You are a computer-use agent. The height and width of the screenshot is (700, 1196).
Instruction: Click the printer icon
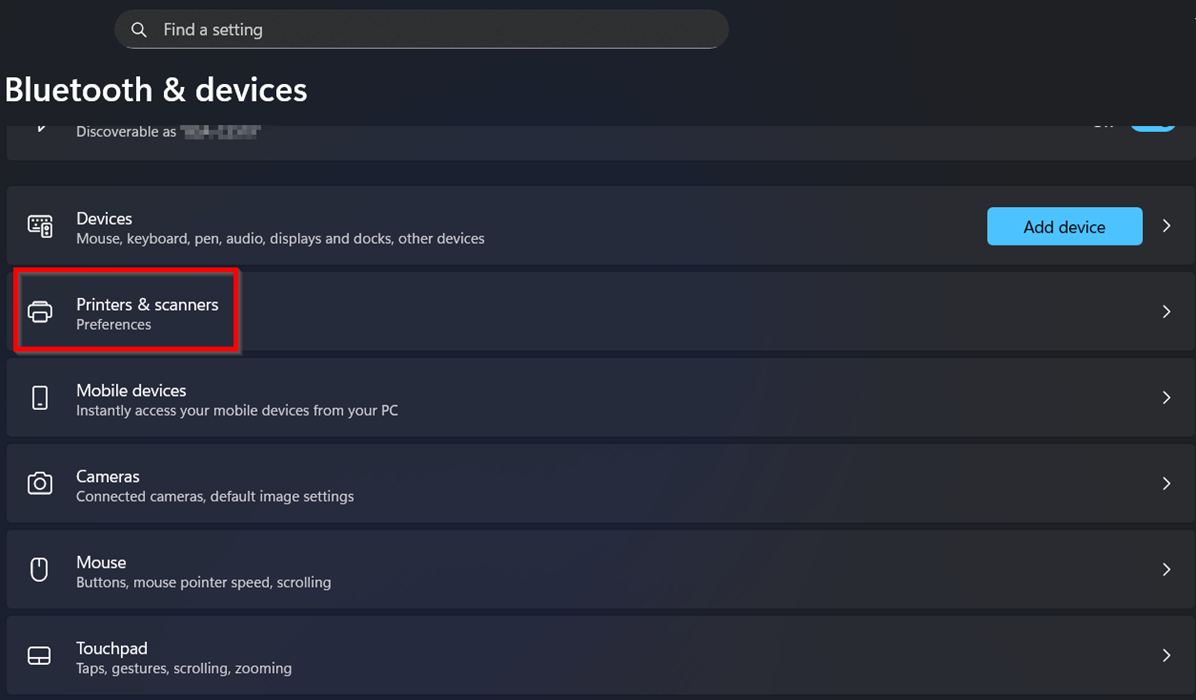(40, 312)
